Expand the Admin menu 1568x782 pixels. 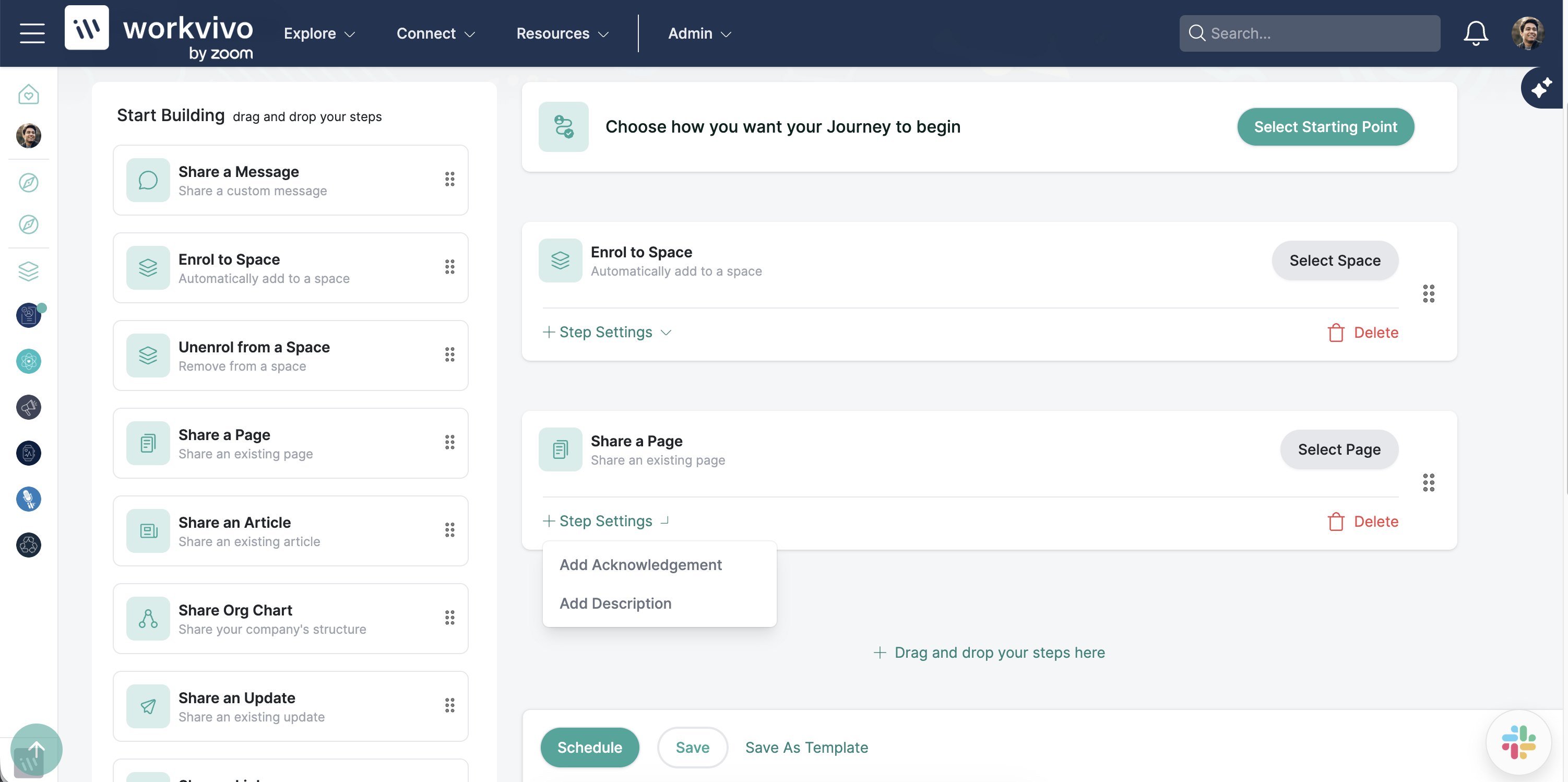[699, 33]
